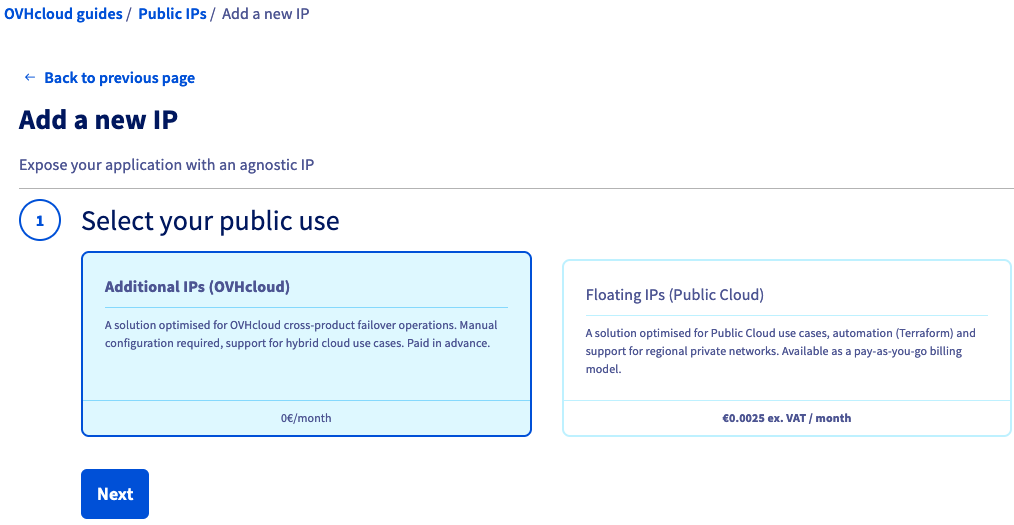Screen dimensions: 1014x525
Task: Click the slash separator after OVHcloud guides
Action: tap(129, 15)
